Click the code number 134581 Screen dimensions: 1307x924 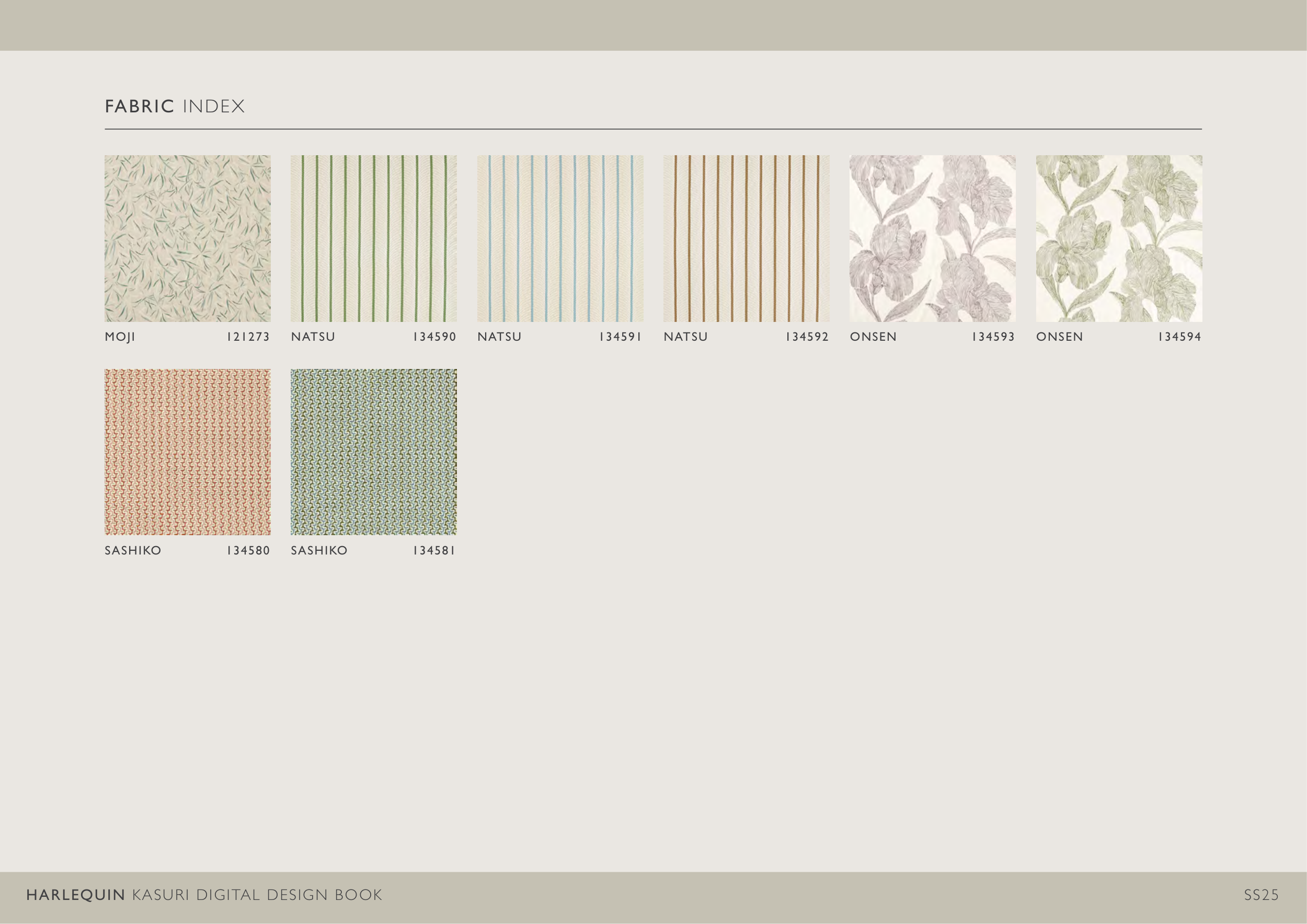click(434, 551)
